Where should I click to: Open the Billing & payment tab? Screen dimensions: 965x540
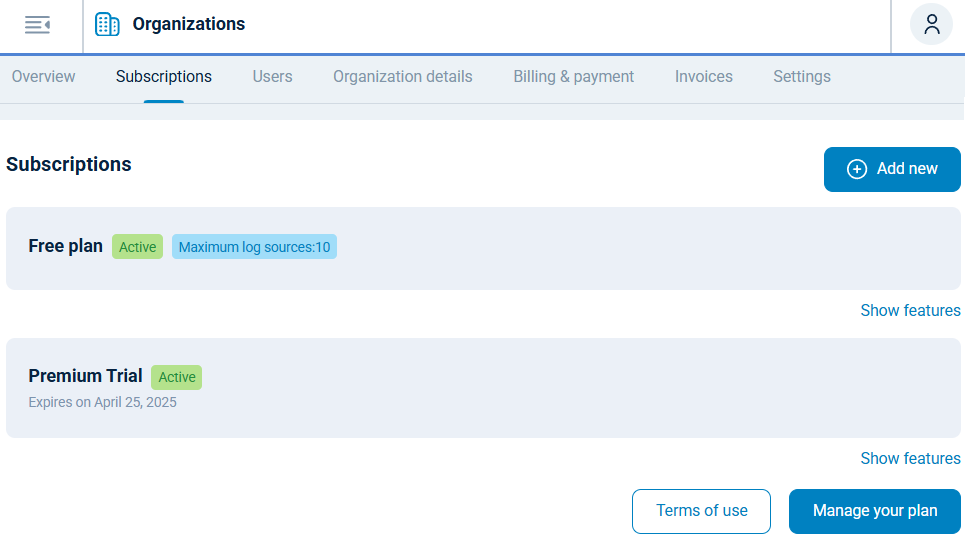tap(573, 77)
